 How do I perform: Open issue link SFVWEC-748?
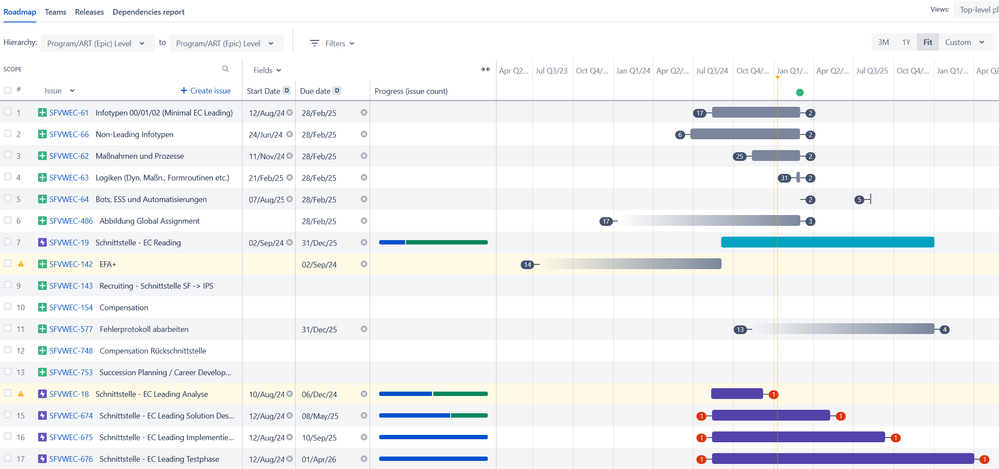71,350
